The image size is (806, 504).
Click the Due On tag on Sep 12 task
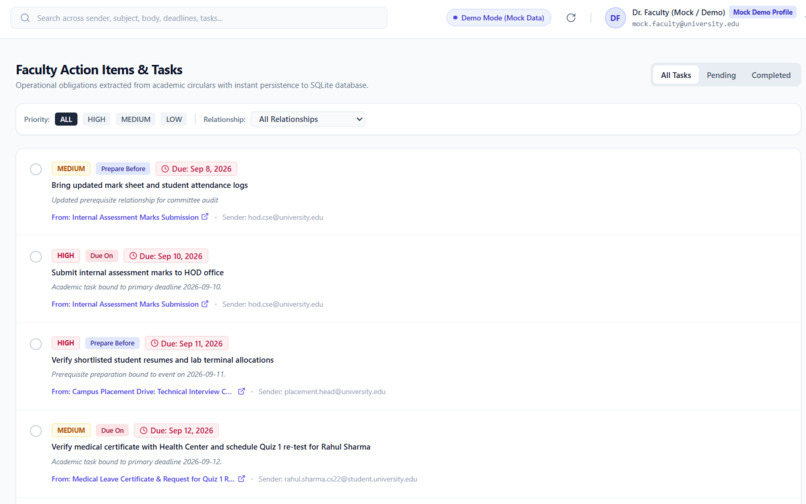point(112,430)
